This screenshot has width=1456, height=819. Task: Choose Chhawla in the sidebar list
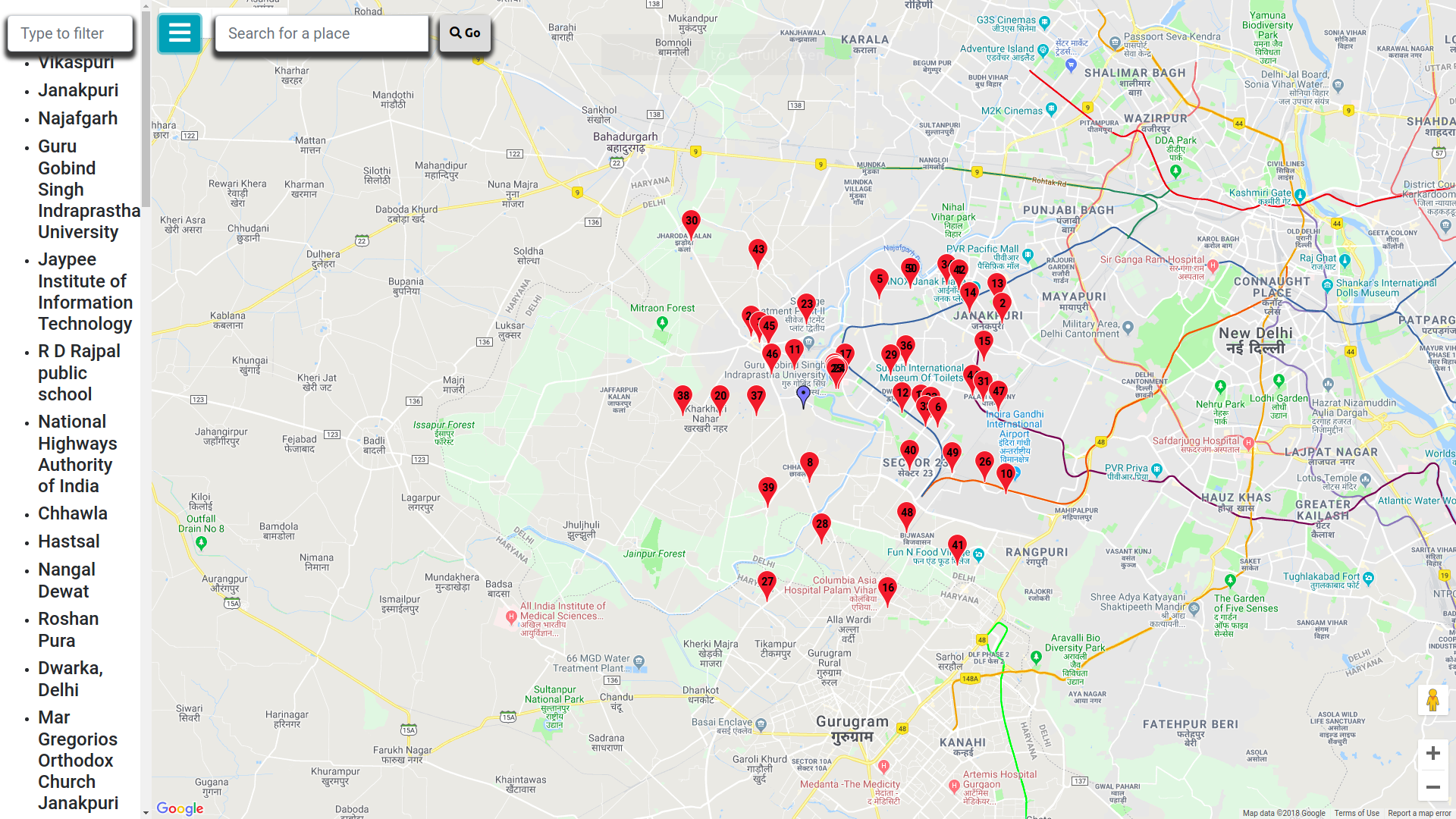coord(73,513)
